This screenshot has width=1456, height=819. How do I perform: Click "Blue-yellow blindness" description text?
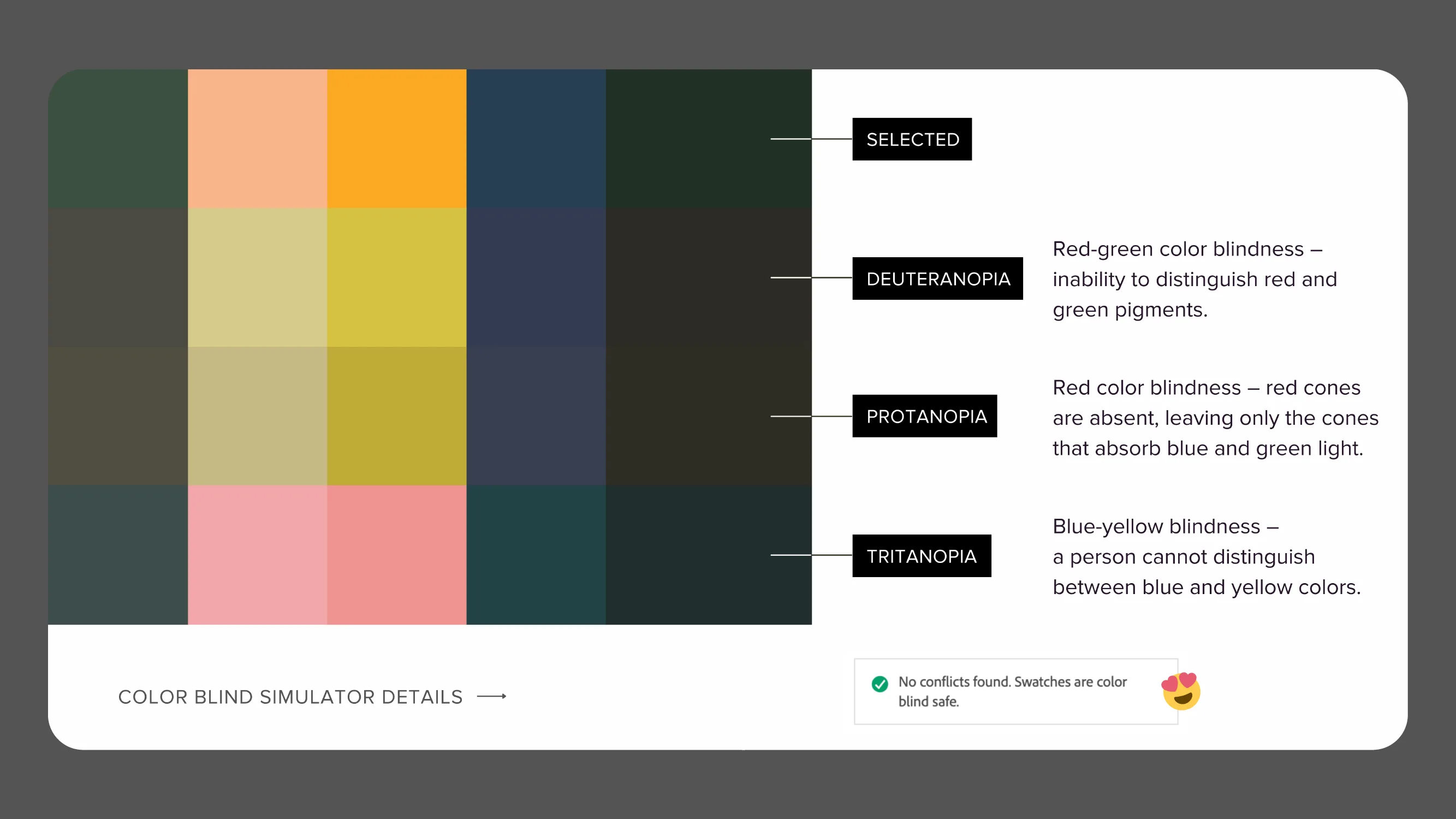(1206, 557)
